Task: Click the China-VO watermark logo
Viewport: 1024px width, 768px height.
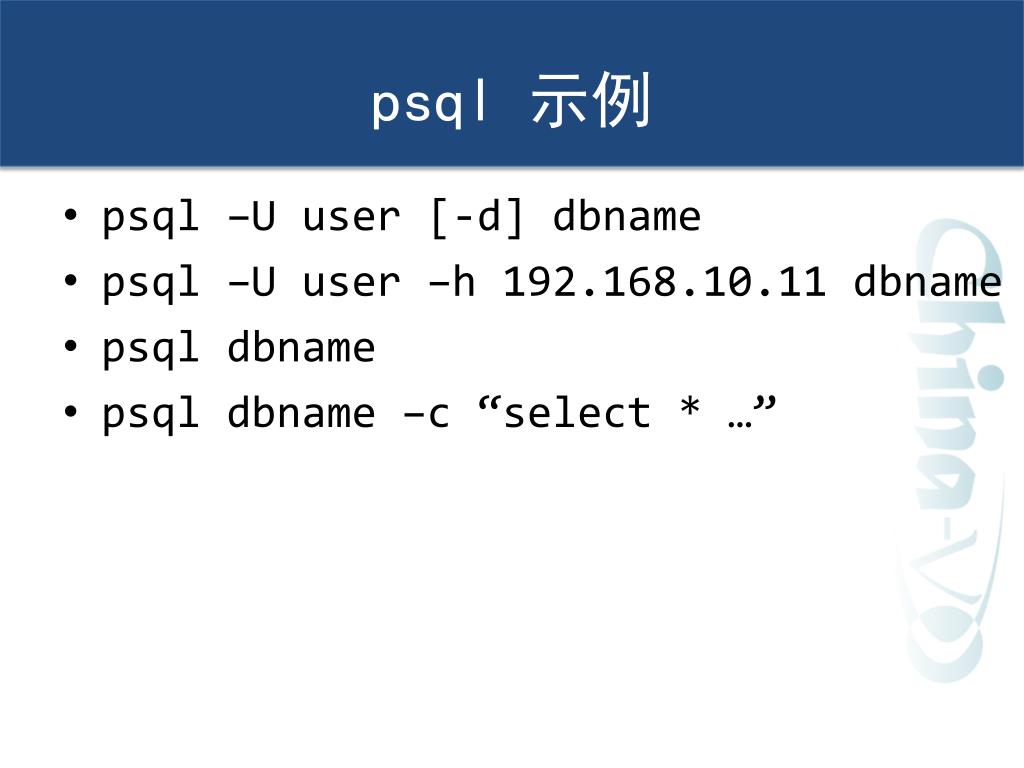Action: (948, 451)
